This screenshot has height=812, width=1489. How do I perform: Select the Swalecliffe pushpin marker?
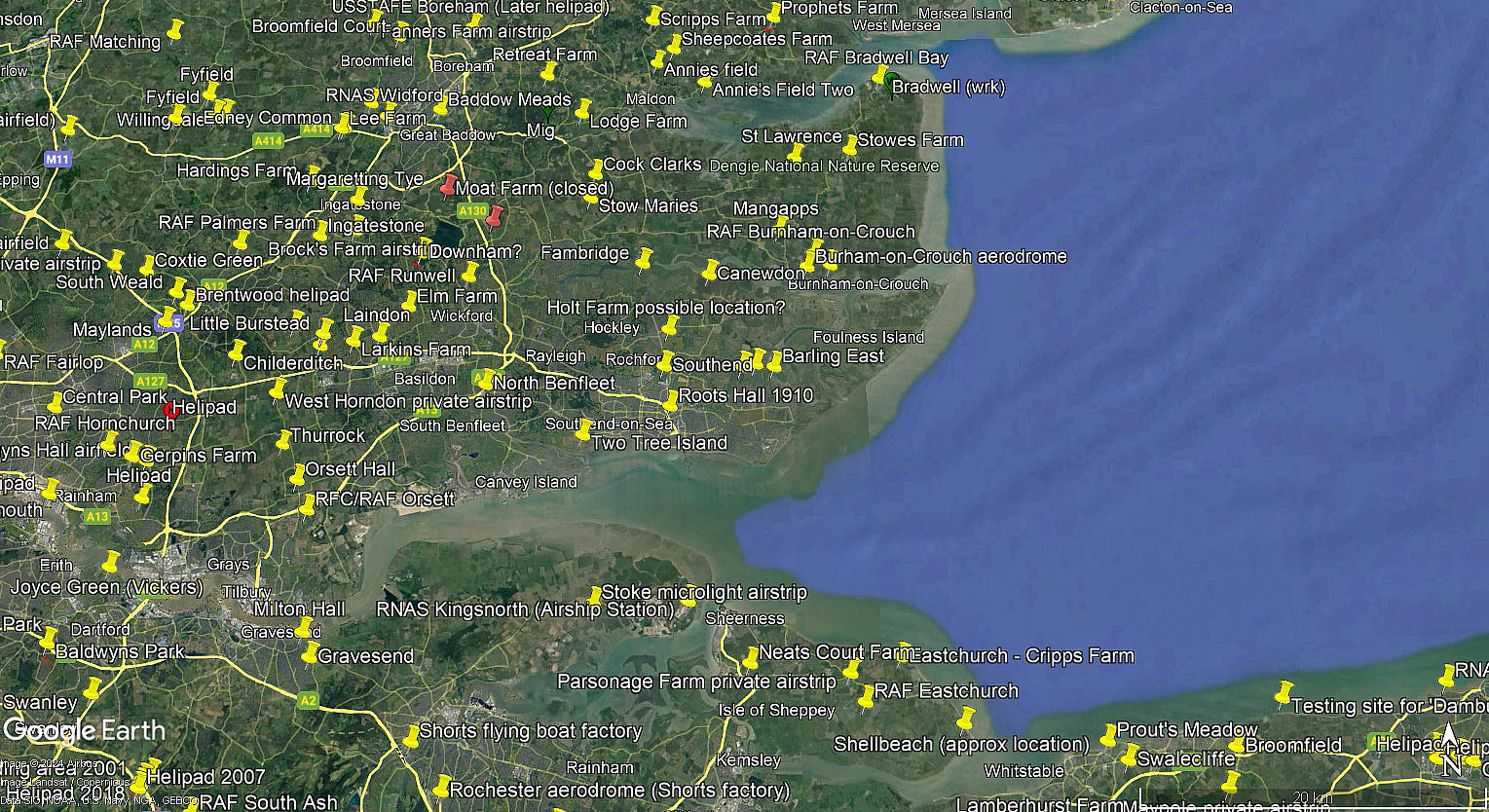(1130, 755)
